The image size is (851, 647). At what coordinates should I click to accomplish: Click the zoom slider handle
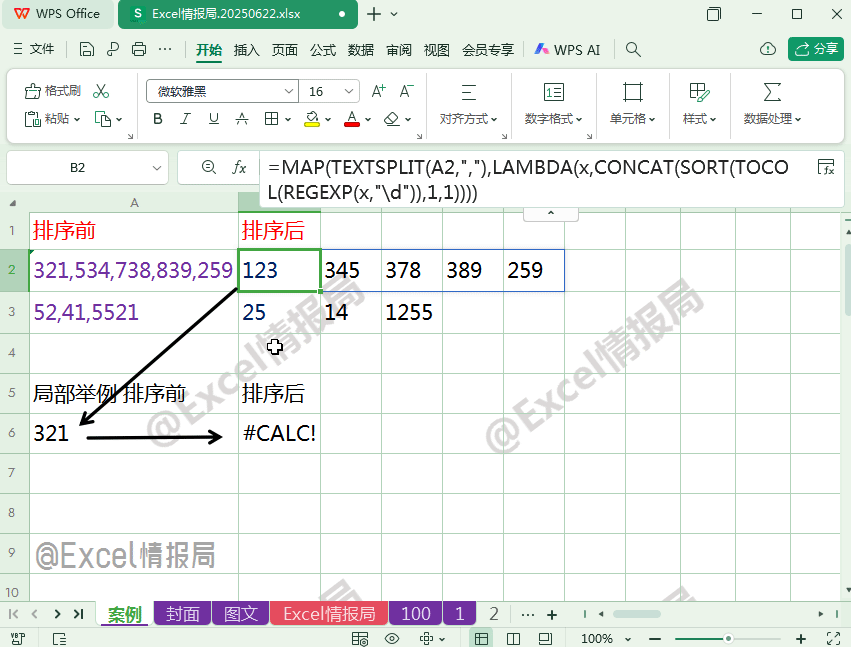tap(728, 638)
